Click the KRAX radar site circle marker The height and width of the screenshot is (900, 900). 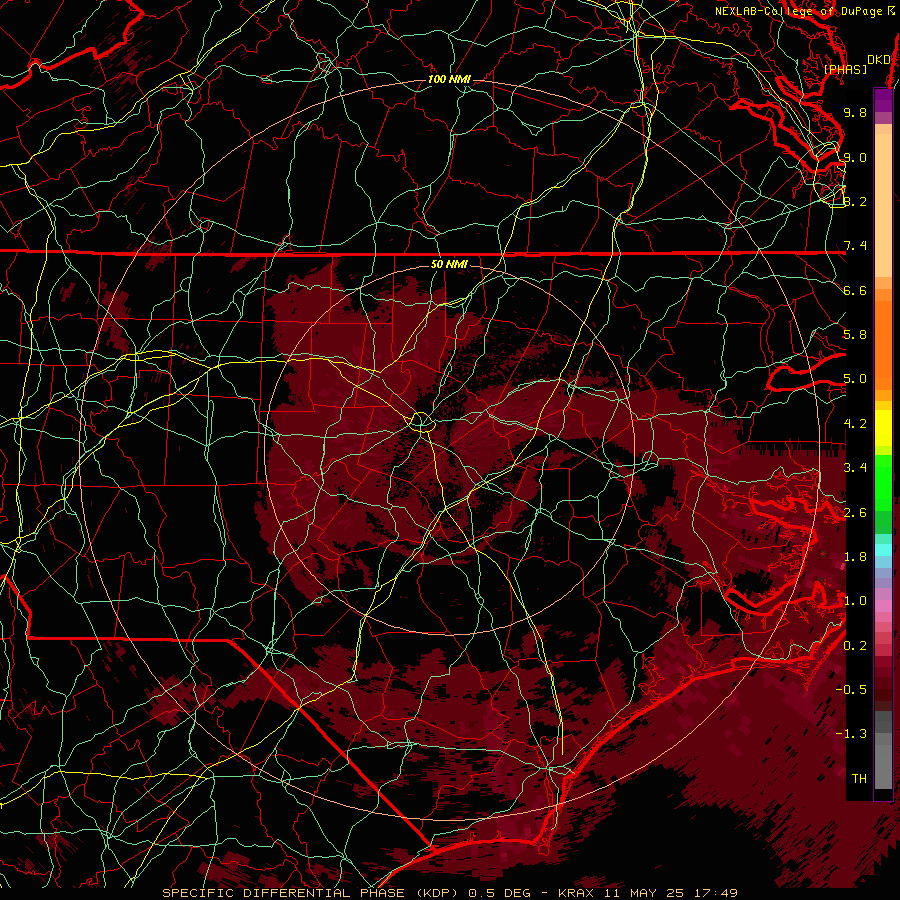pyautogui.click(x=421, y=422)
